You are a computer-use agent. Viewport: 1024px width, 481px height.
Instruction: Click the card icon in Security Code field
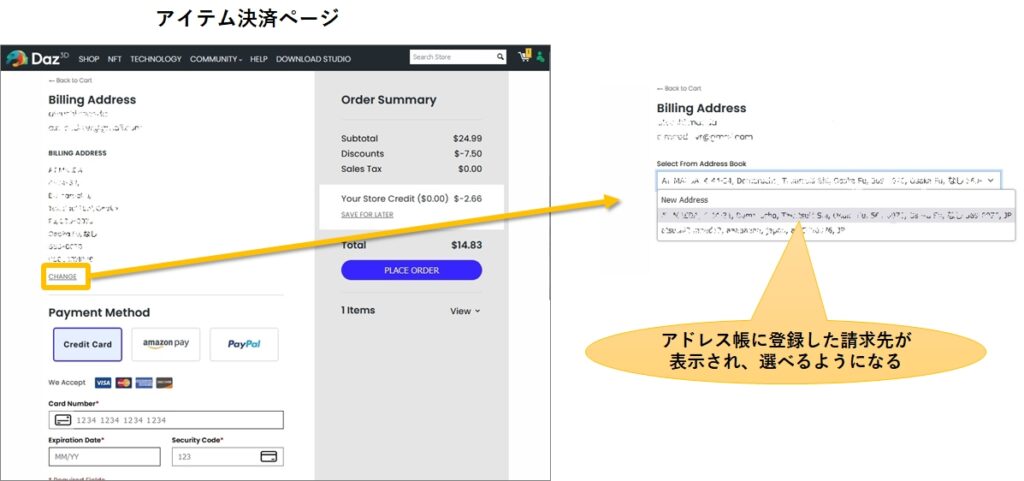click(268, 456)
